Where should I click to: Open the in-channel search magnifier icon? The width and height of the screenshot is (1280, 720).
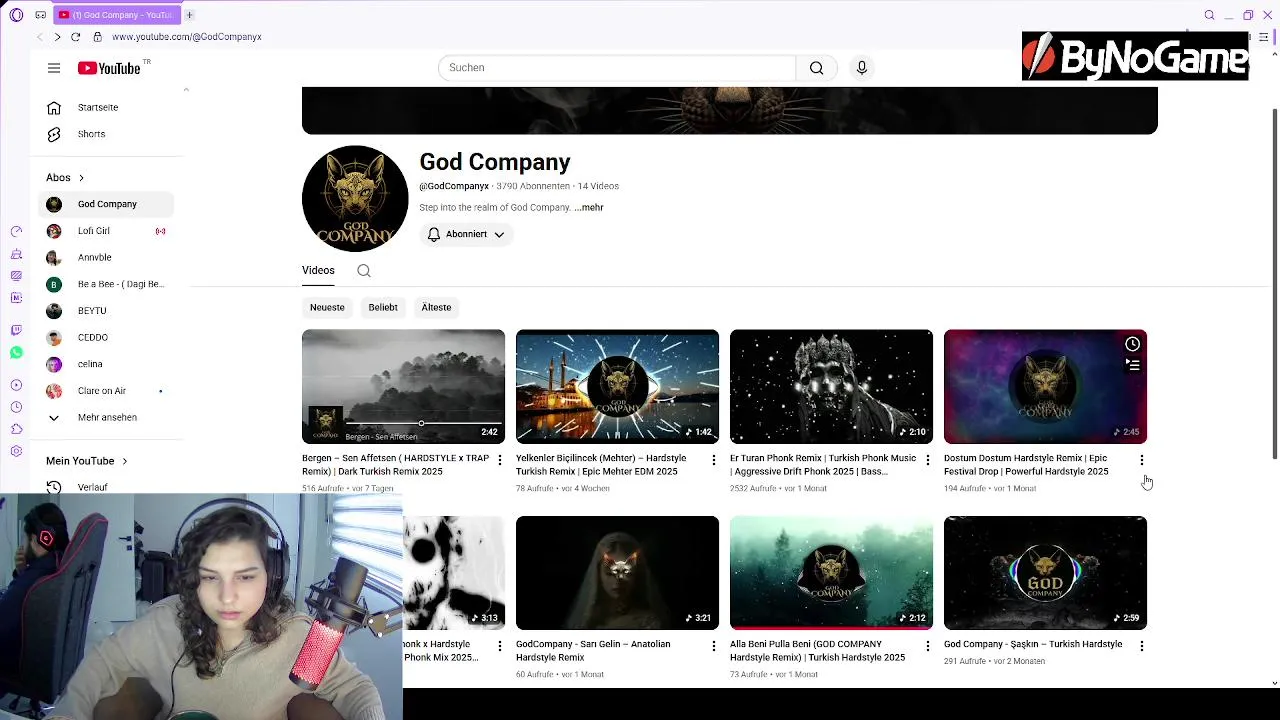(x=364, y=271)
